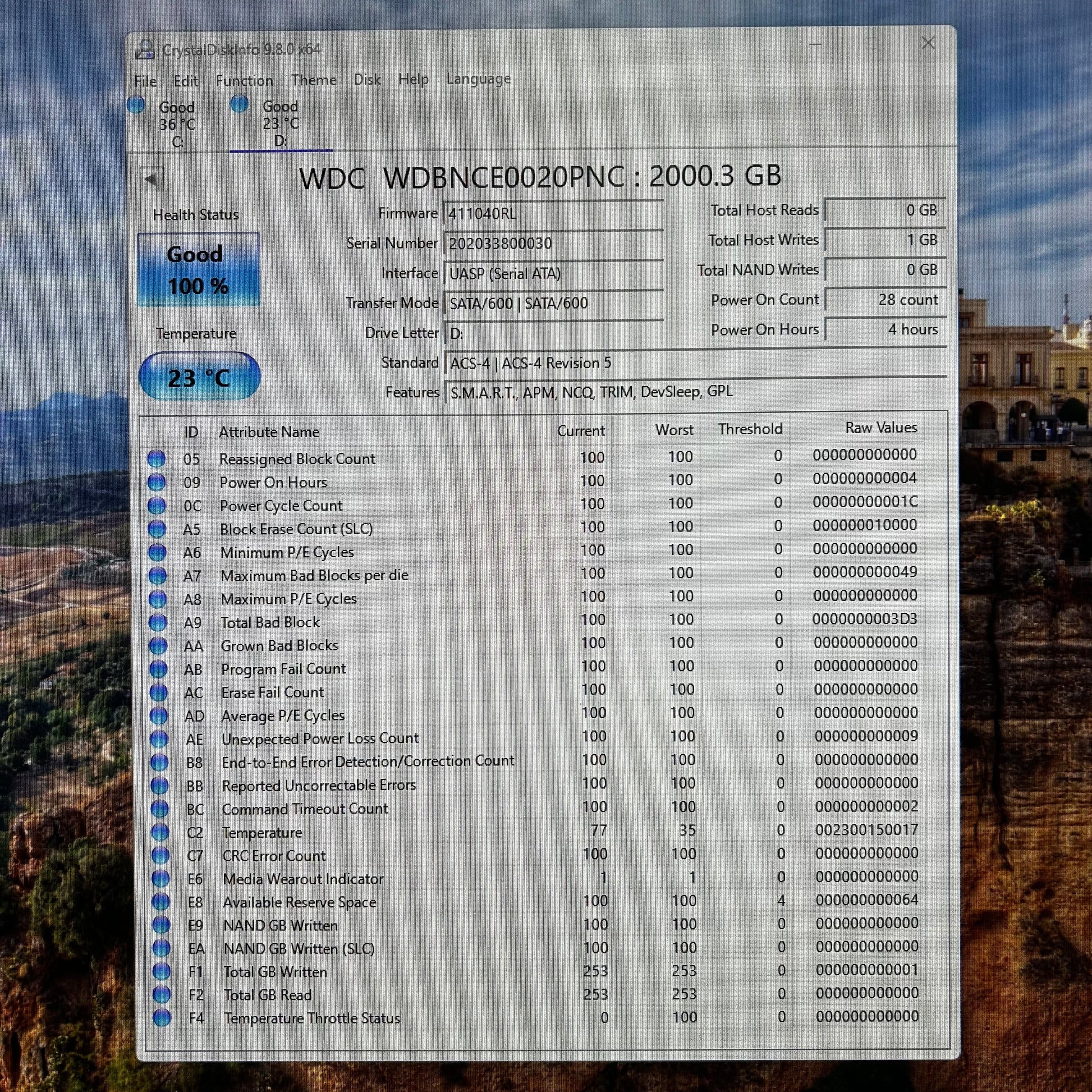The height and width of the screenshot is (1092, 1092).
Task: Click the status icon for Grown Bad Blocks
Action: [158, 645]
